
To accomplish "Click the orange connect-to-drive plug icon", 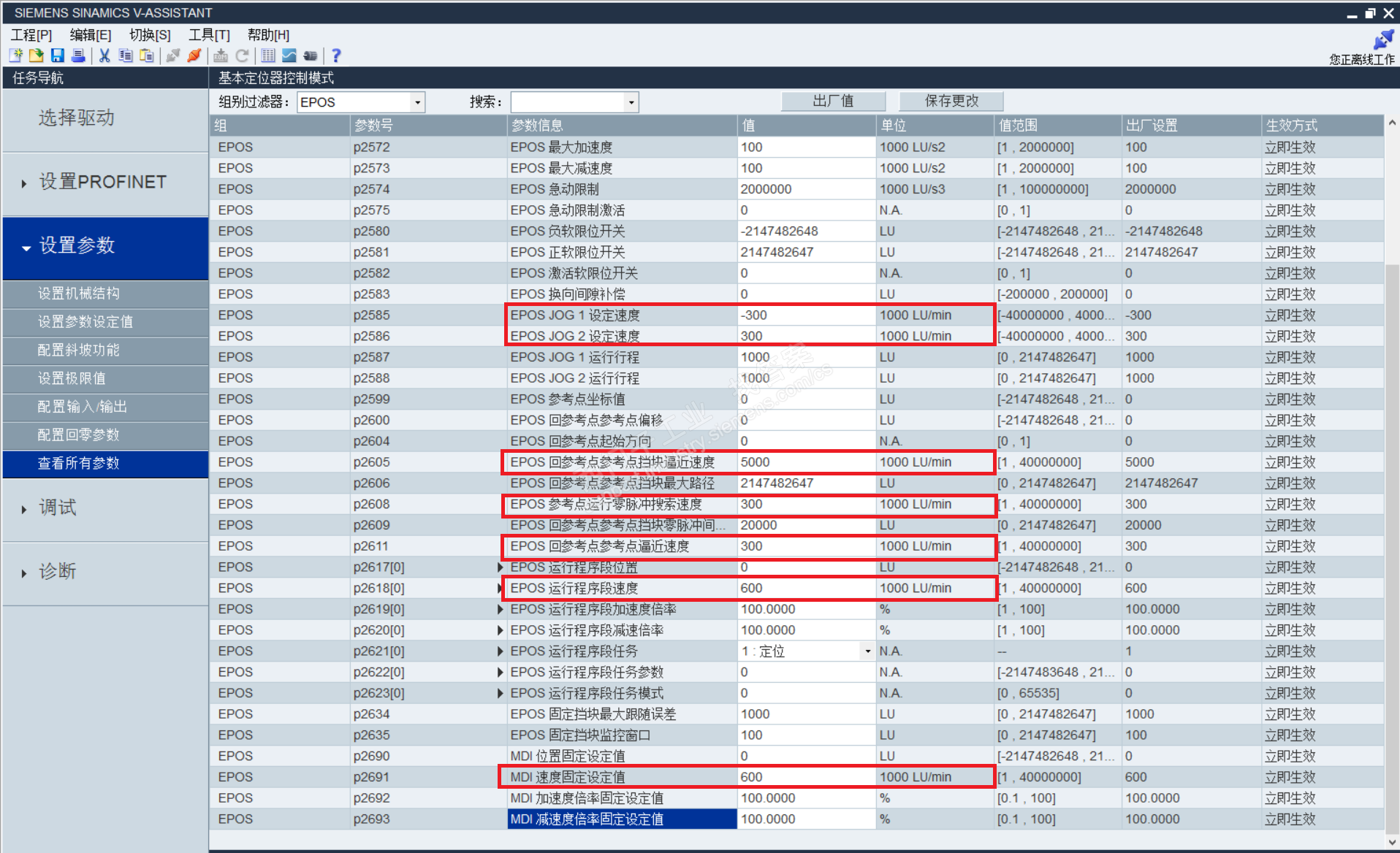I will point(194,56).
